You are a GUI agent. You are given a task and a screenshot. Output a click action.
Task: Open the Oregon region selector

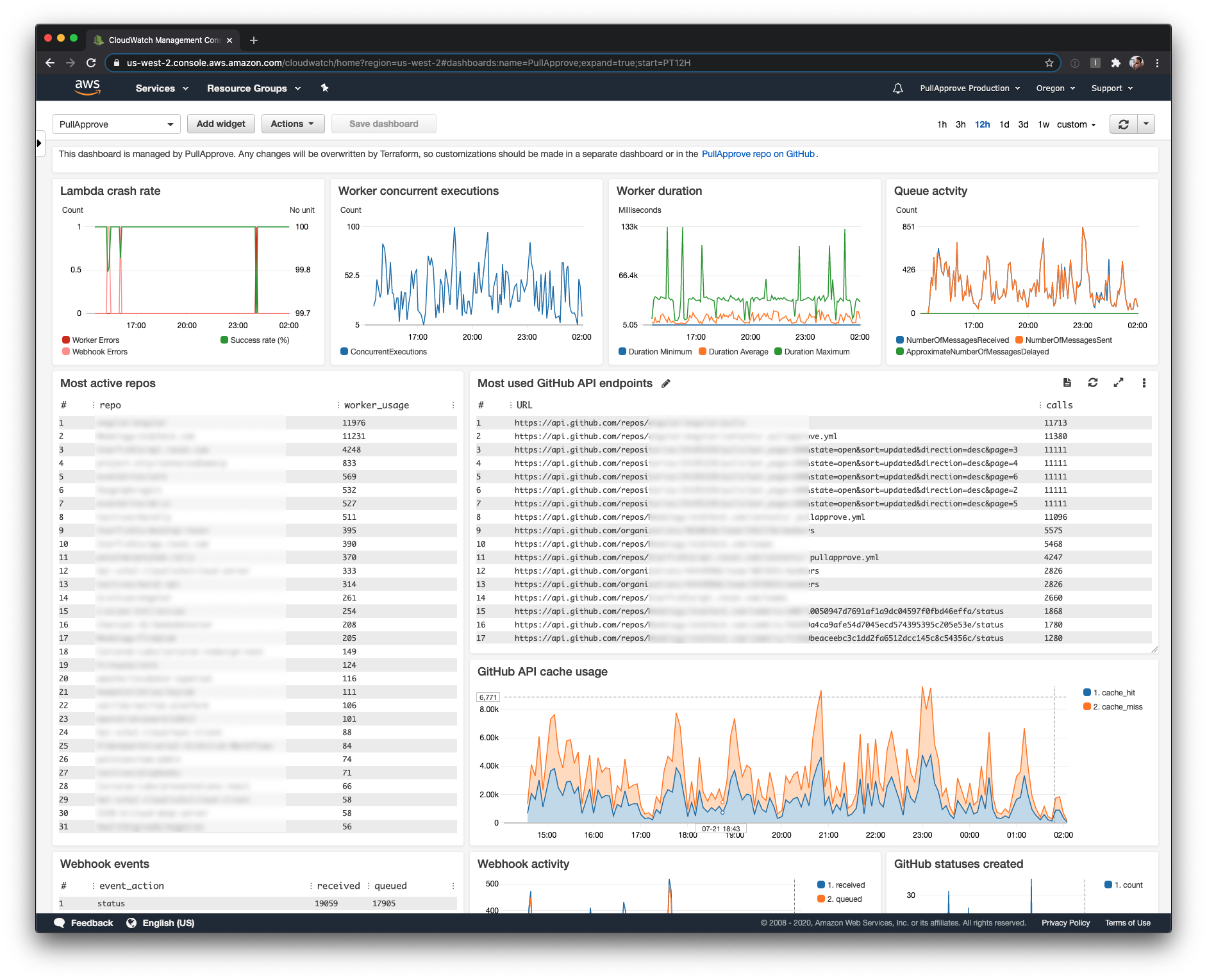[1056, 88]
